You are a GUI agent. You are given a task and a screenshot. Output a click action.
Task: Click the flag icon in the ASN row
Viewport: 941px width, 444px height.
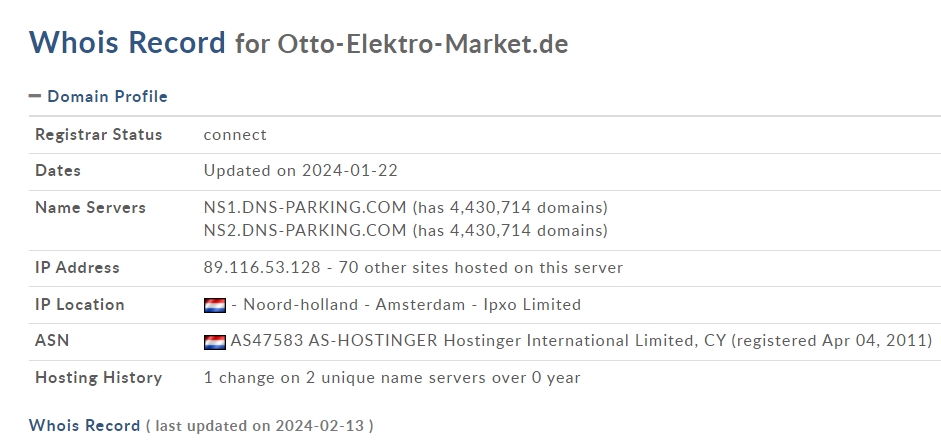(x=215, y=342)
